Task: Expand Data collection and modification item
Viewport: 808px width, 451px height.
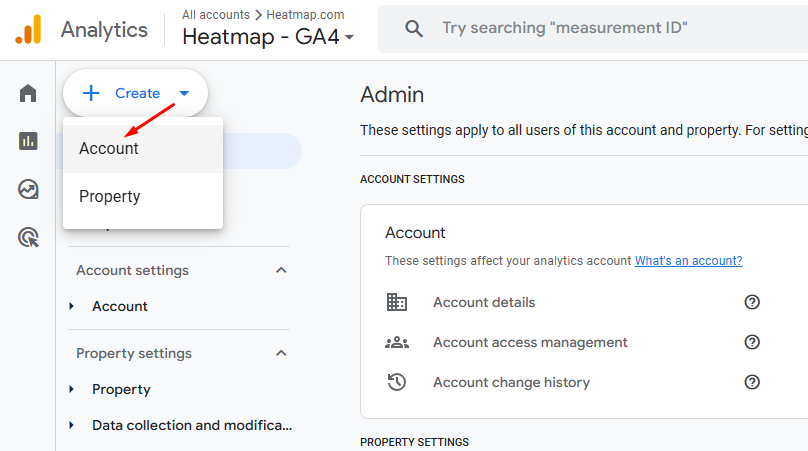Action: click(72, 425)
